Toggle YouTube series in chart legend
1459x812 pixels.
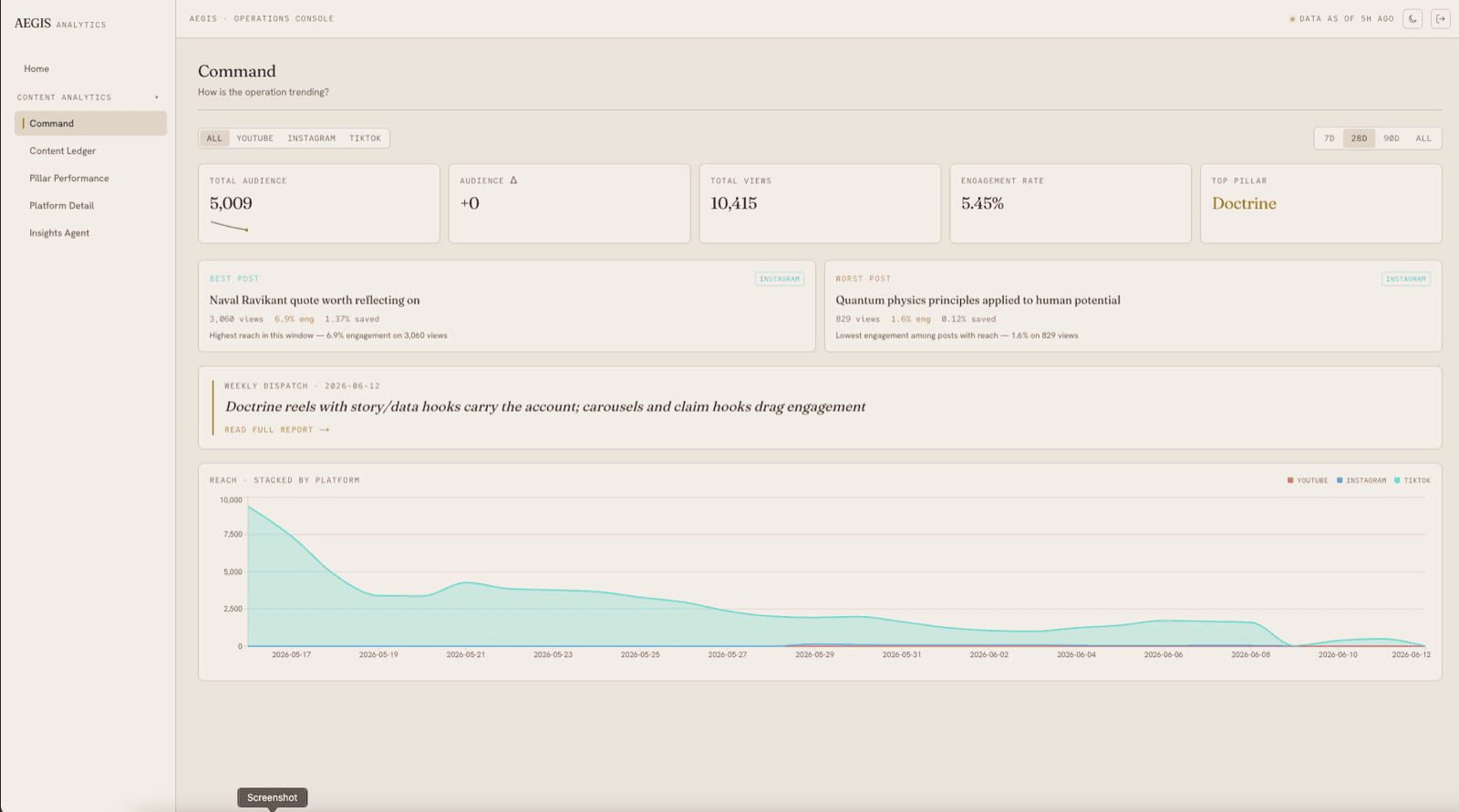click(1308, 480)
